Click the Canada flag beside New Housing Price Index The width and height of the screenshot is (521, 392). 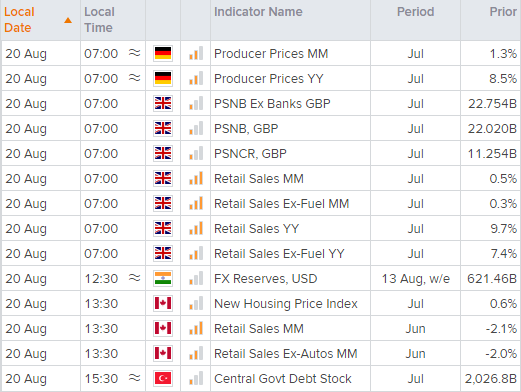(x=163, y=303)
